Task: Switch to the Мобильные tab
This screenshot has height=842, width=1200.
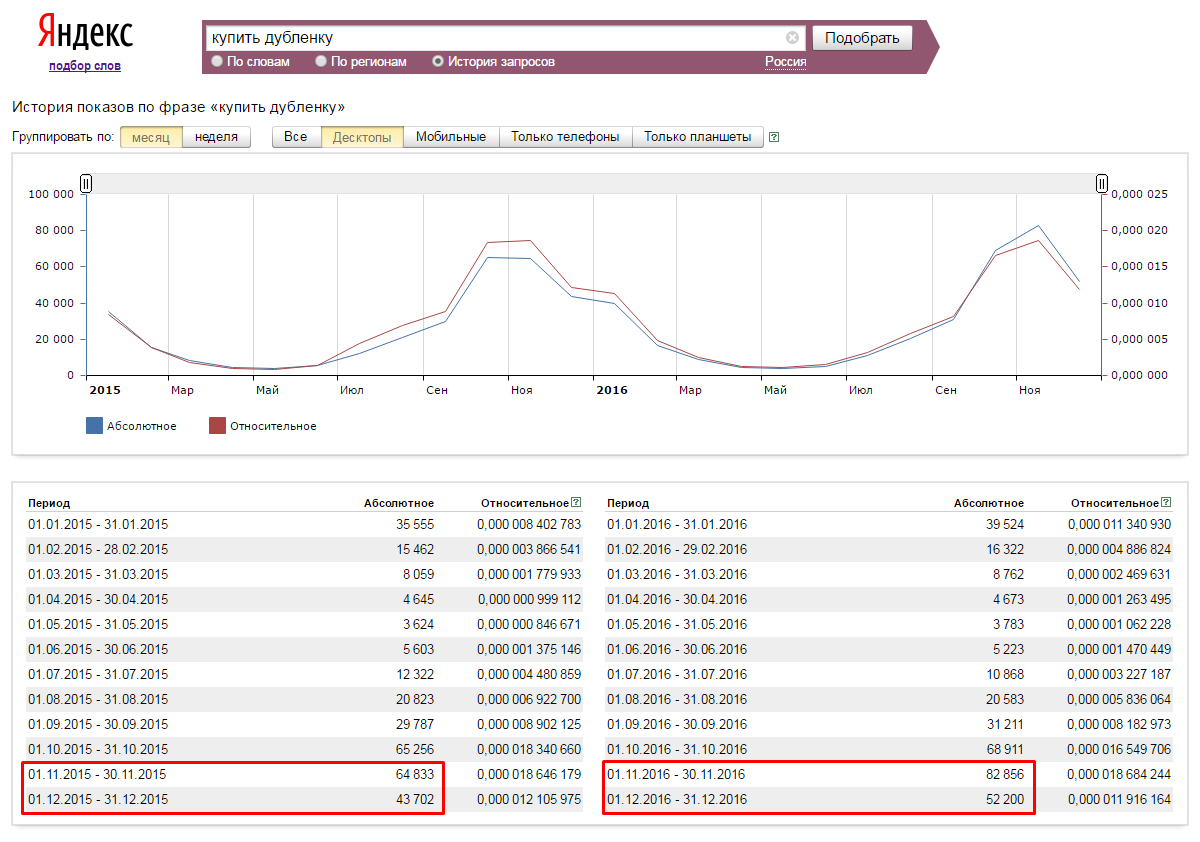Action: [451, 137]
